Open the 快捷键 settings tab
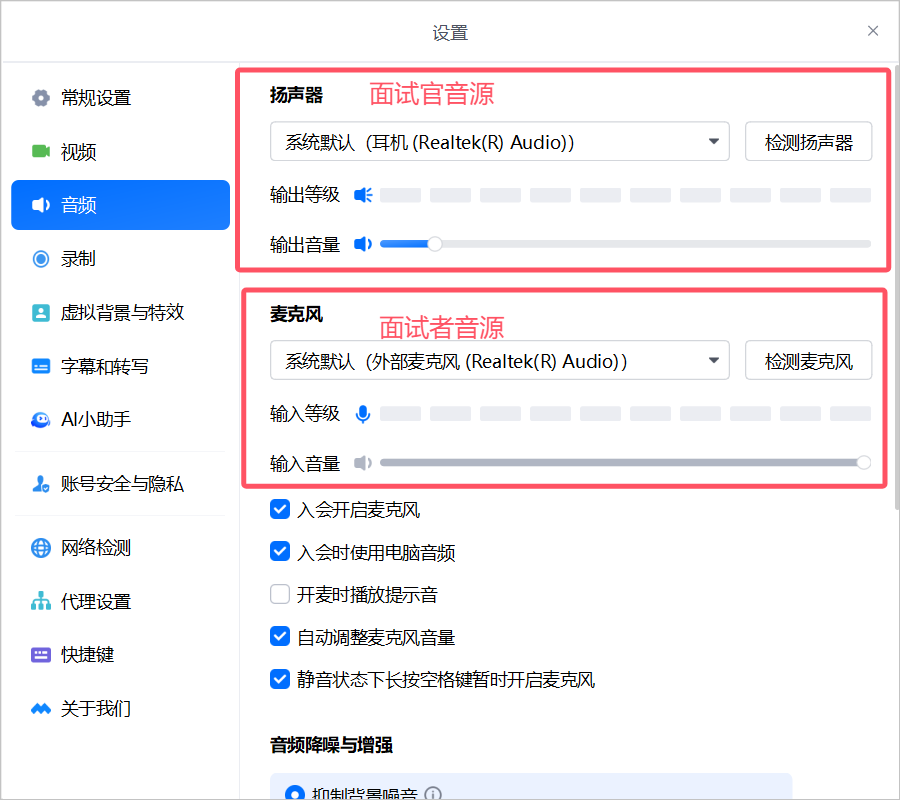Screen dimensions: 900x800 [88, 655]
